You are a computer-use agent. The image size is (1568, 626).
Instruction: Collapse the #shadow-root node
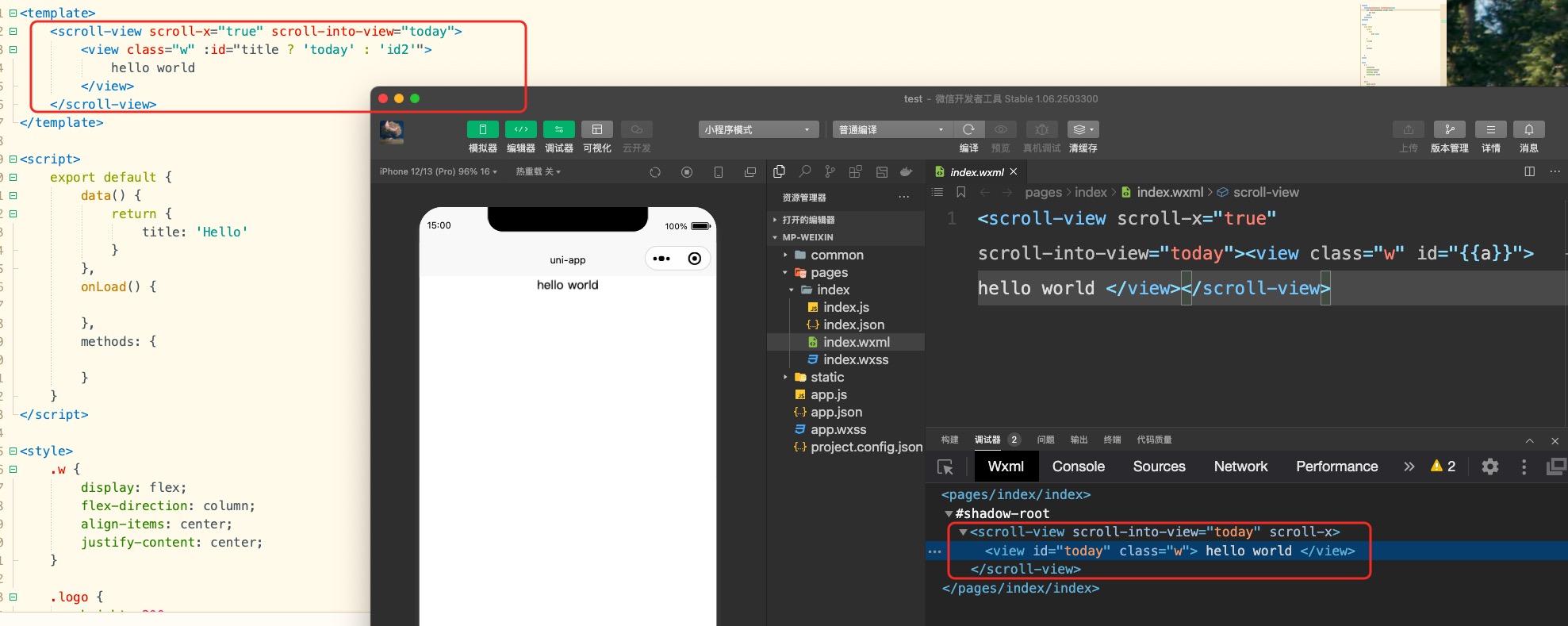point(949,513)
